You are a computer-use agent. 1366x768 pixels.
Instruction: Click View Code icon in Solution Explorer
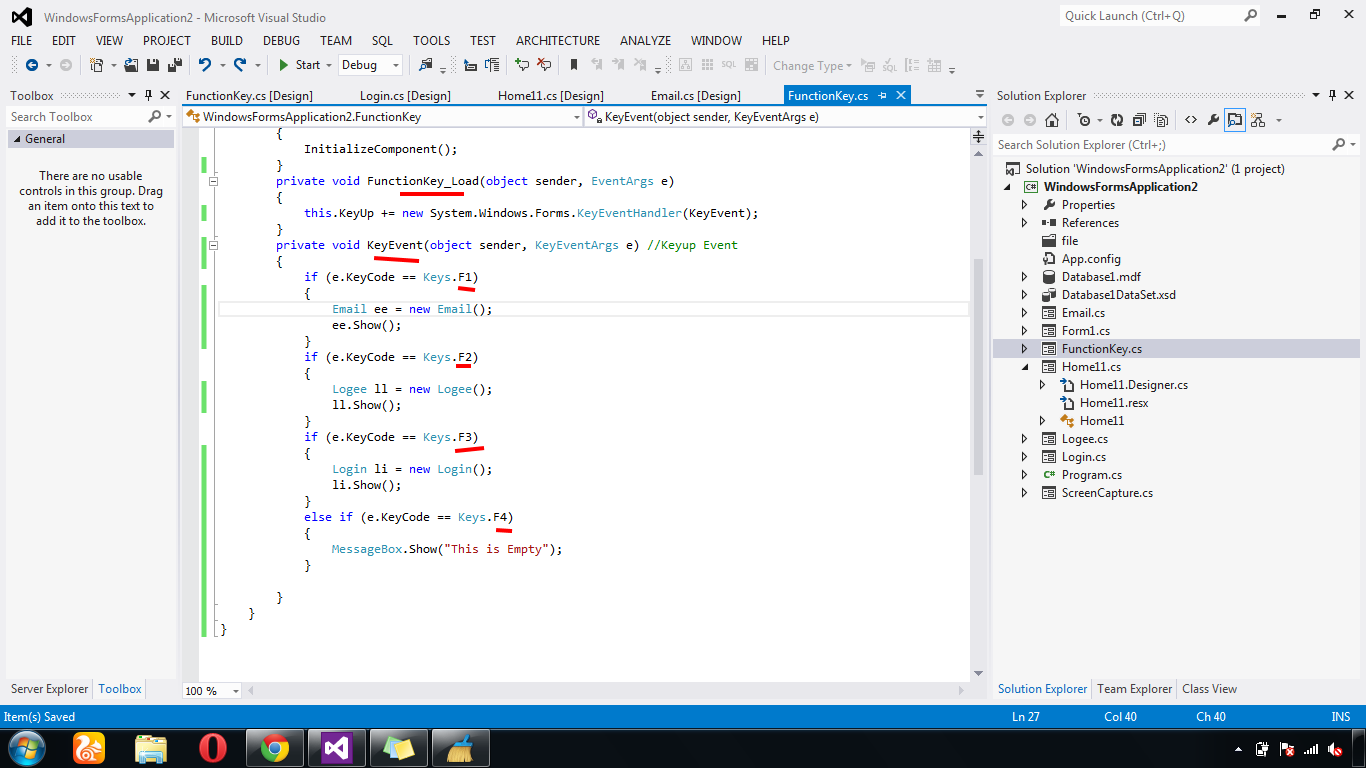click(x=1191, y=120)
